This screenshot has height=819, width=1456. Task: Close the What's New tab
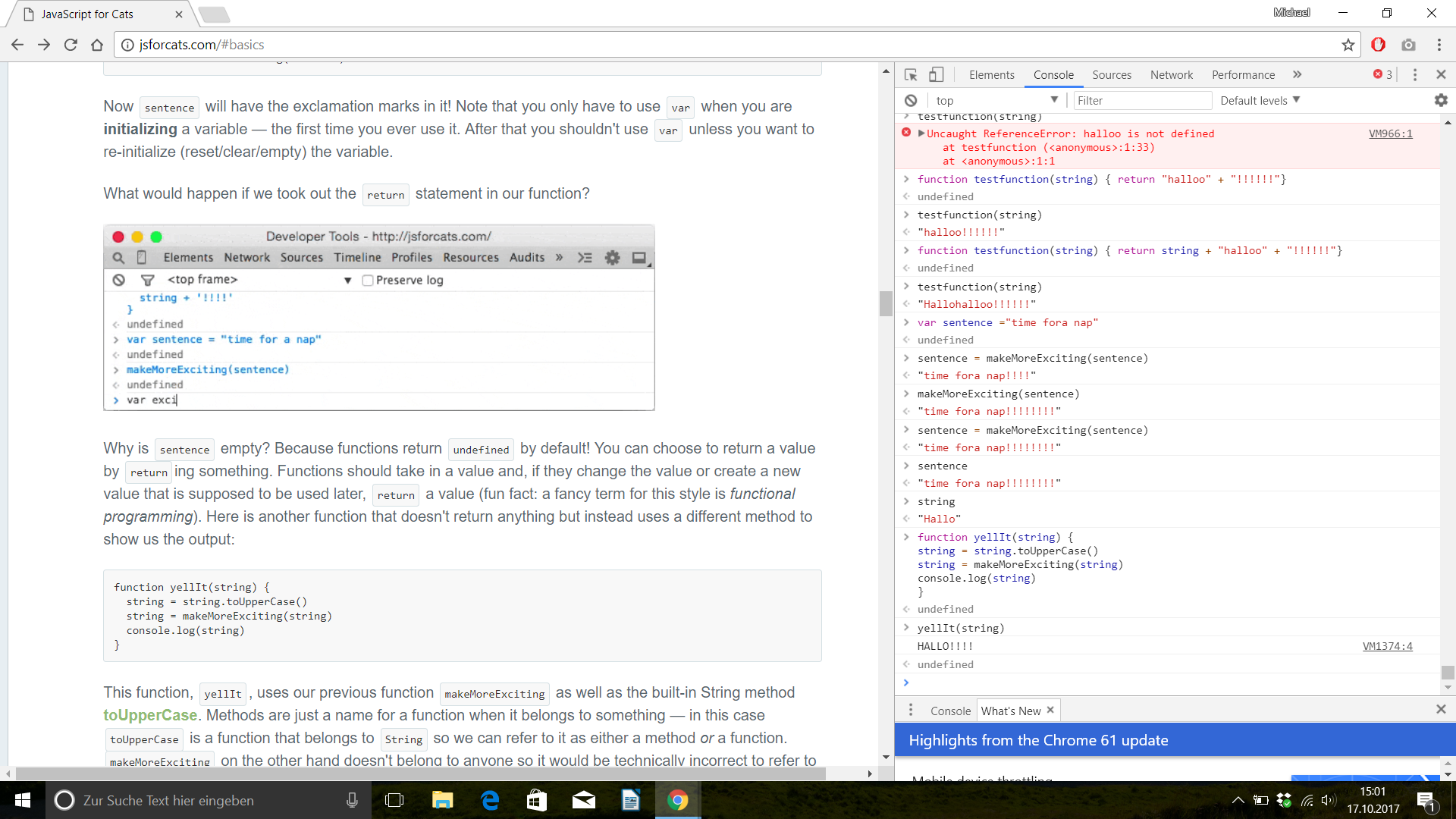click(x=1050, y=710)
